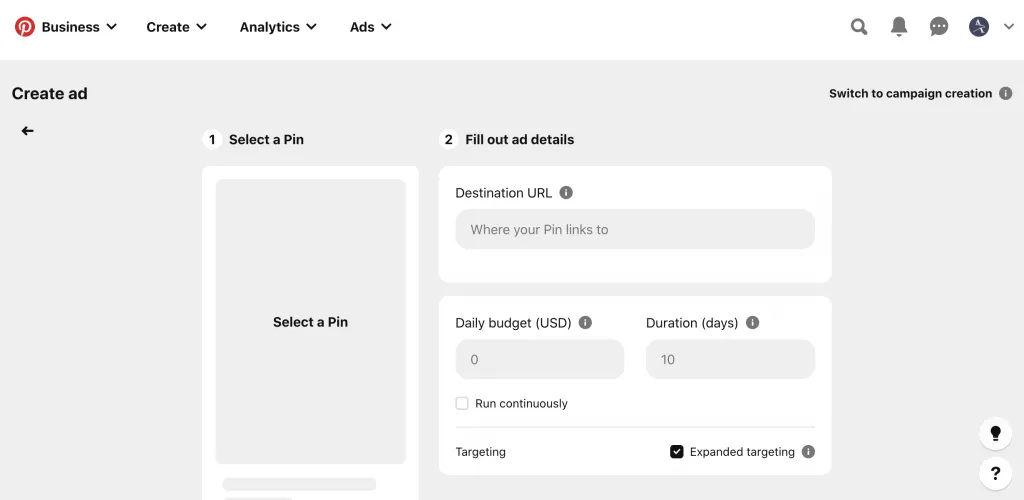
Task: Click the lightbulb tips icon
Action: [x=995, y=433]
